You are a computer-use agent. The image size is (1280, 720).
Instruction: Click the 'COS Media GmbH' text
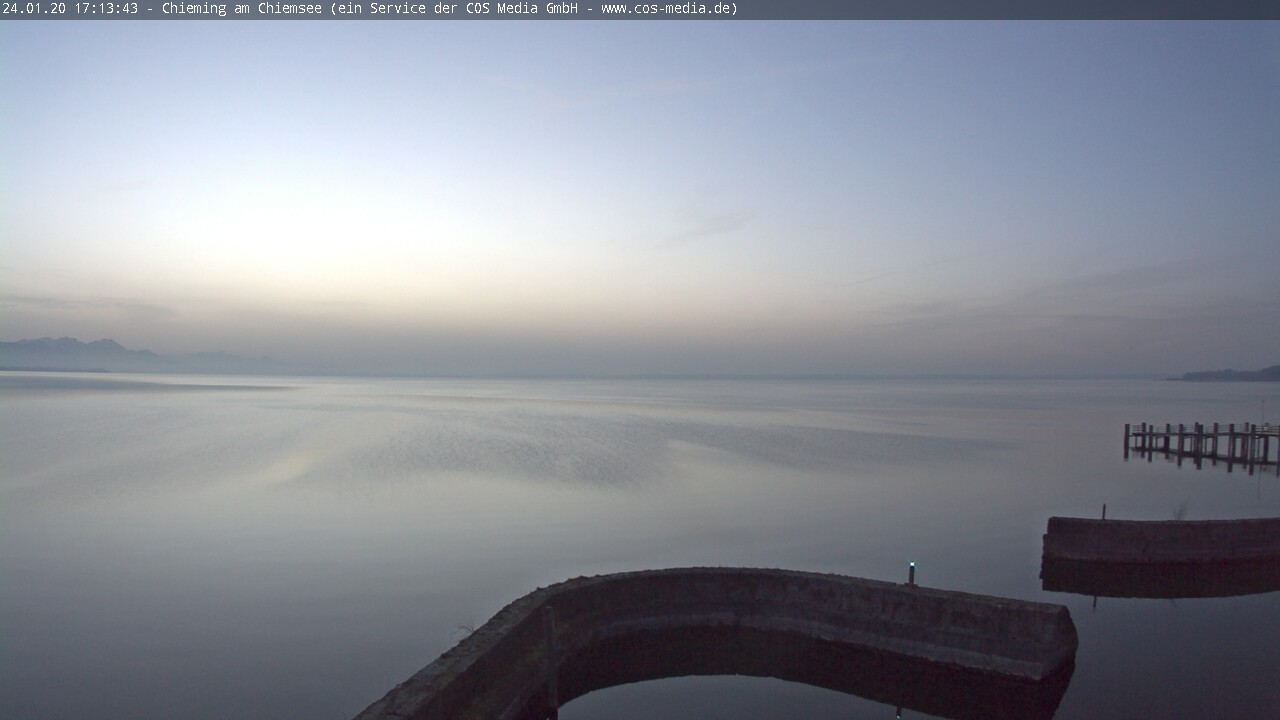522,9
